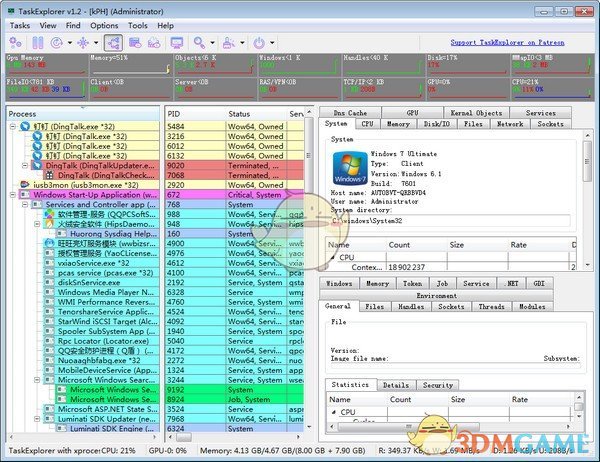The image size is (600, 462).
Task: Click the tree view toggle icon
Action: [x=111, y=43]
